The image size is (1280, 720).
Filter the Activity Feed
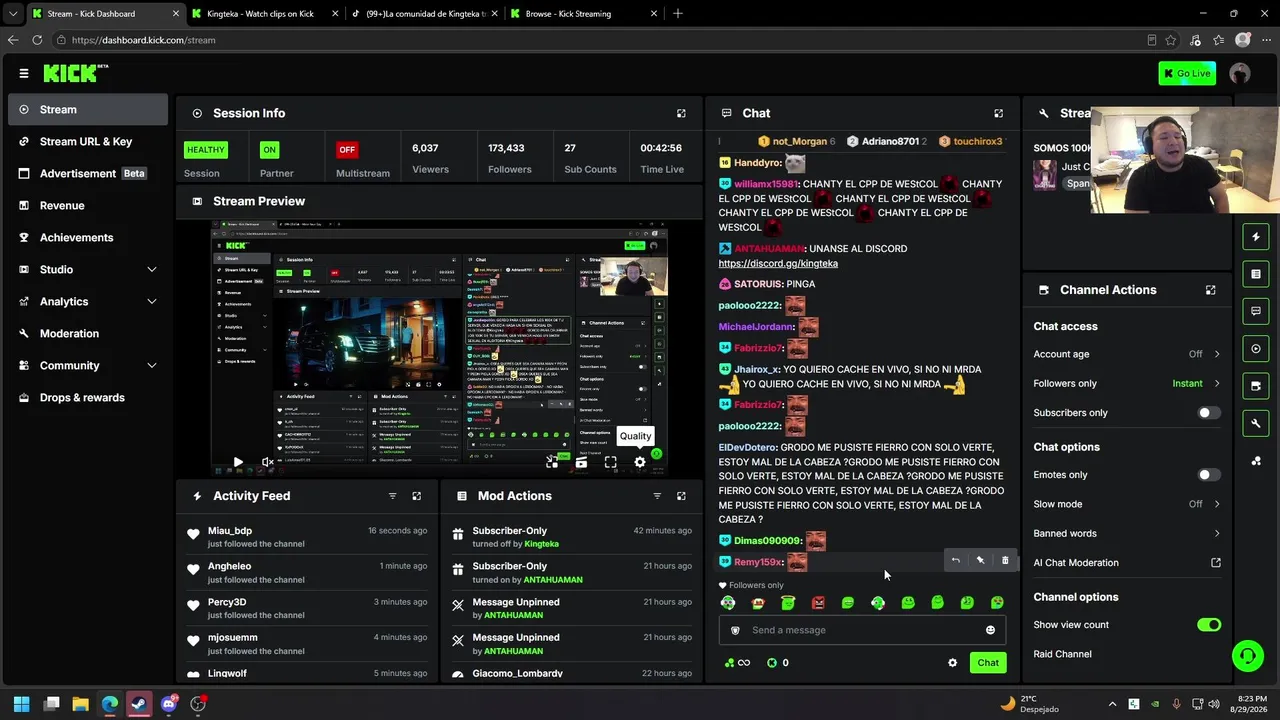392,496
